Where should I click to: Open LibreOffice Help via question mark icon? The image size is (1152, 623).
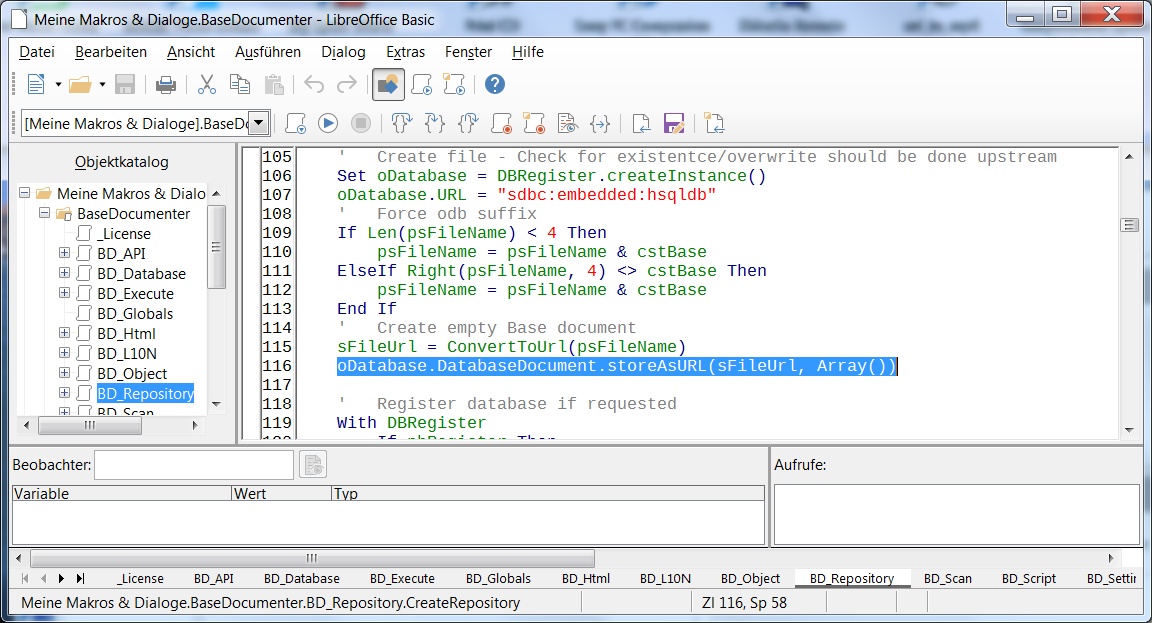pyautogui.click(x=495, y=84)
